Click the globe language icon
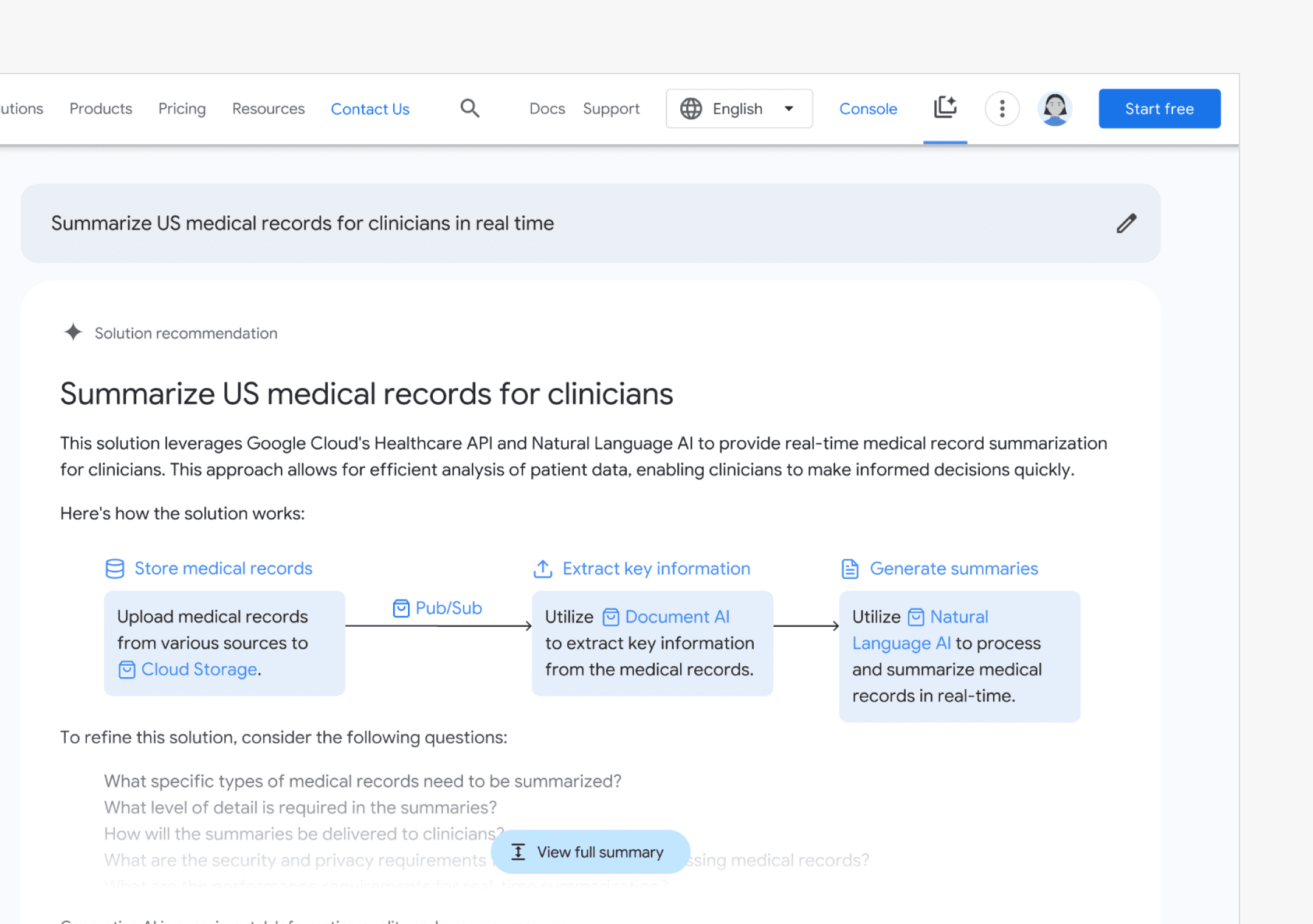 click(x=691, y=109)
